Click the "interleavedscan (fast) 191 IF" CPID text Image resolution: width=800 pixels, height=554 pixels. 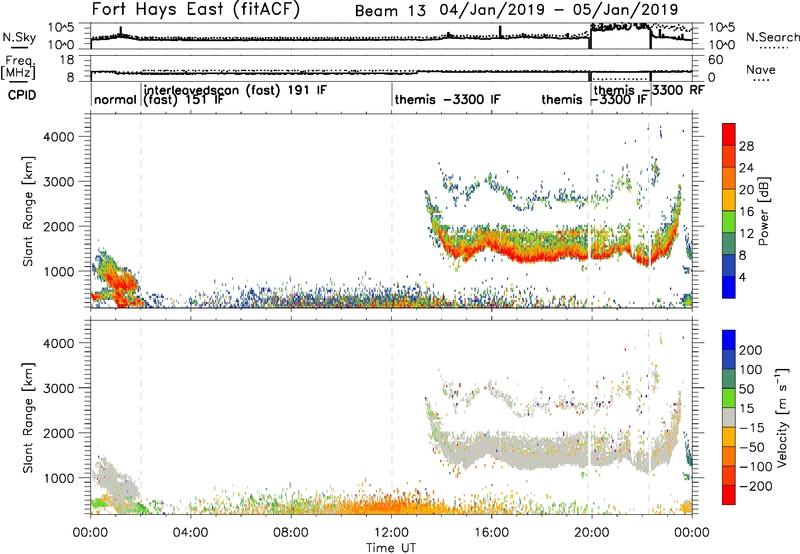coord(235,90)
